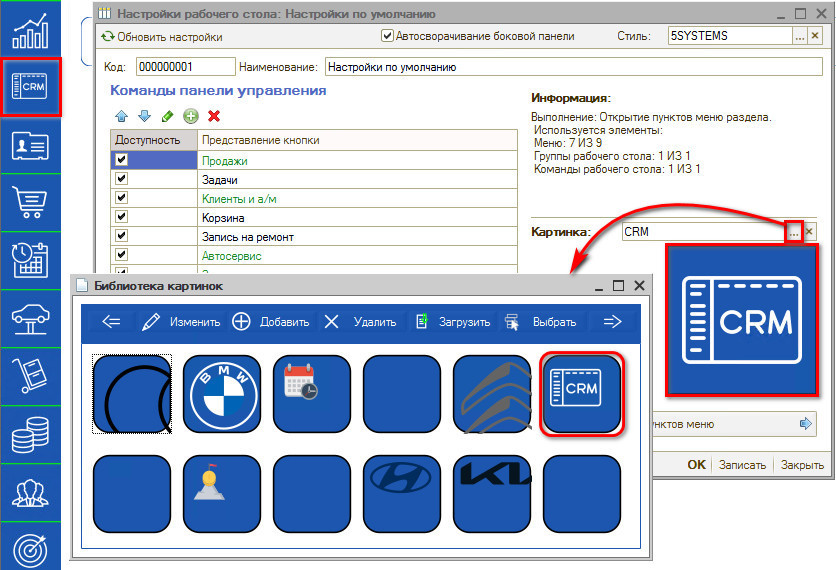This screenshot has width=836, height=570.
Task: Click the green add command icon
Action: click(191, 116)
